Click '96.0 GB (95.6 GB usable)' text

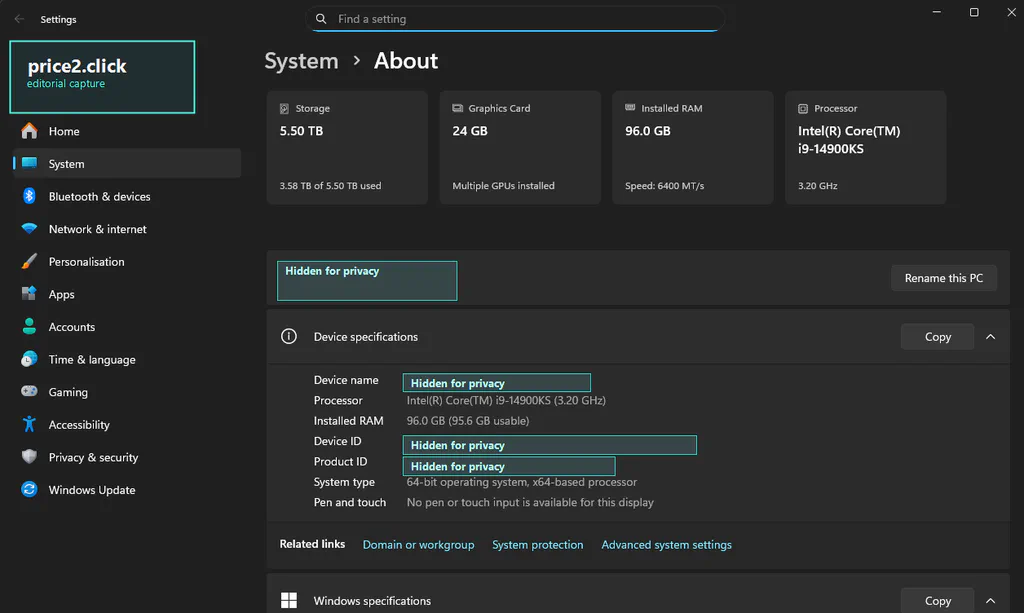click(x=468, y=421)
